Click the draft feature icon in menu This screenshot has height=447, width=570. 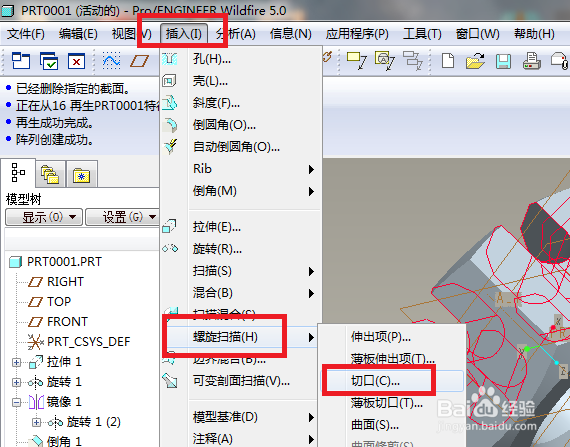point(170,103)
